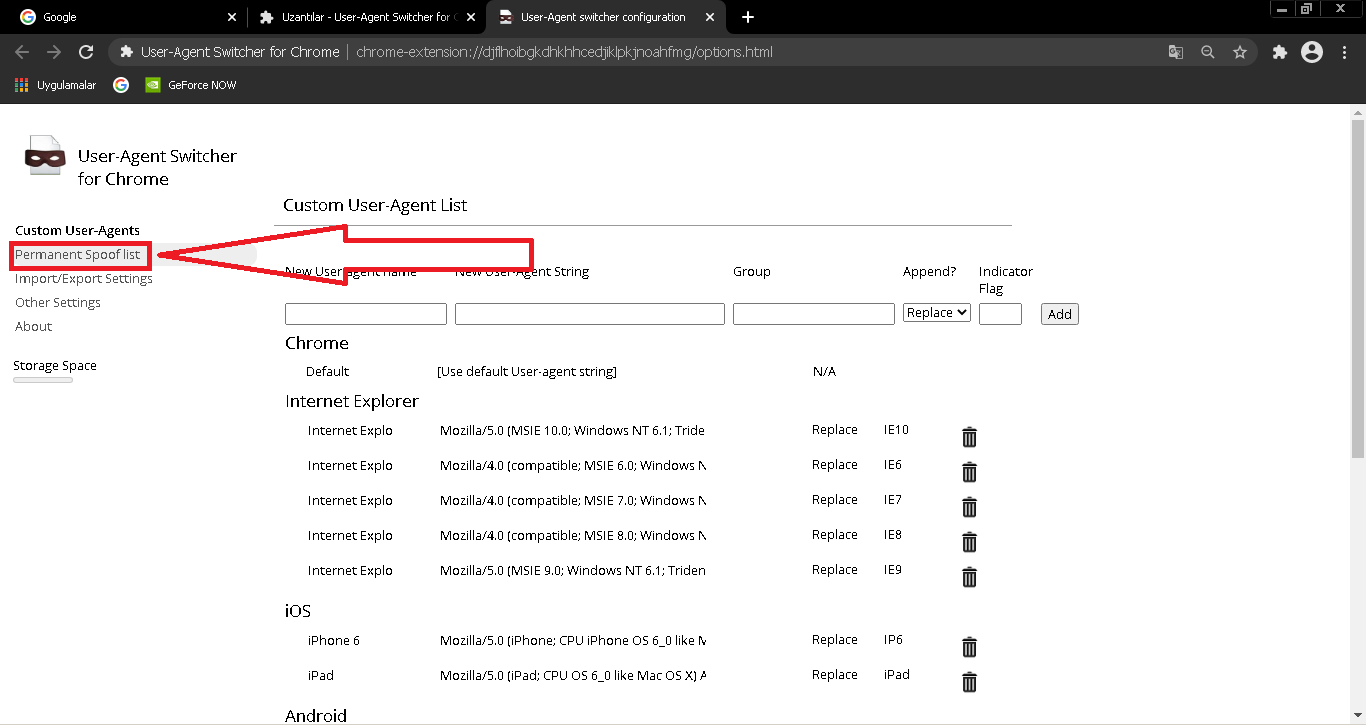Click the IP6 indicator flag text
The width and height of the screenshot is (1370, 726).
coord(893,640)
